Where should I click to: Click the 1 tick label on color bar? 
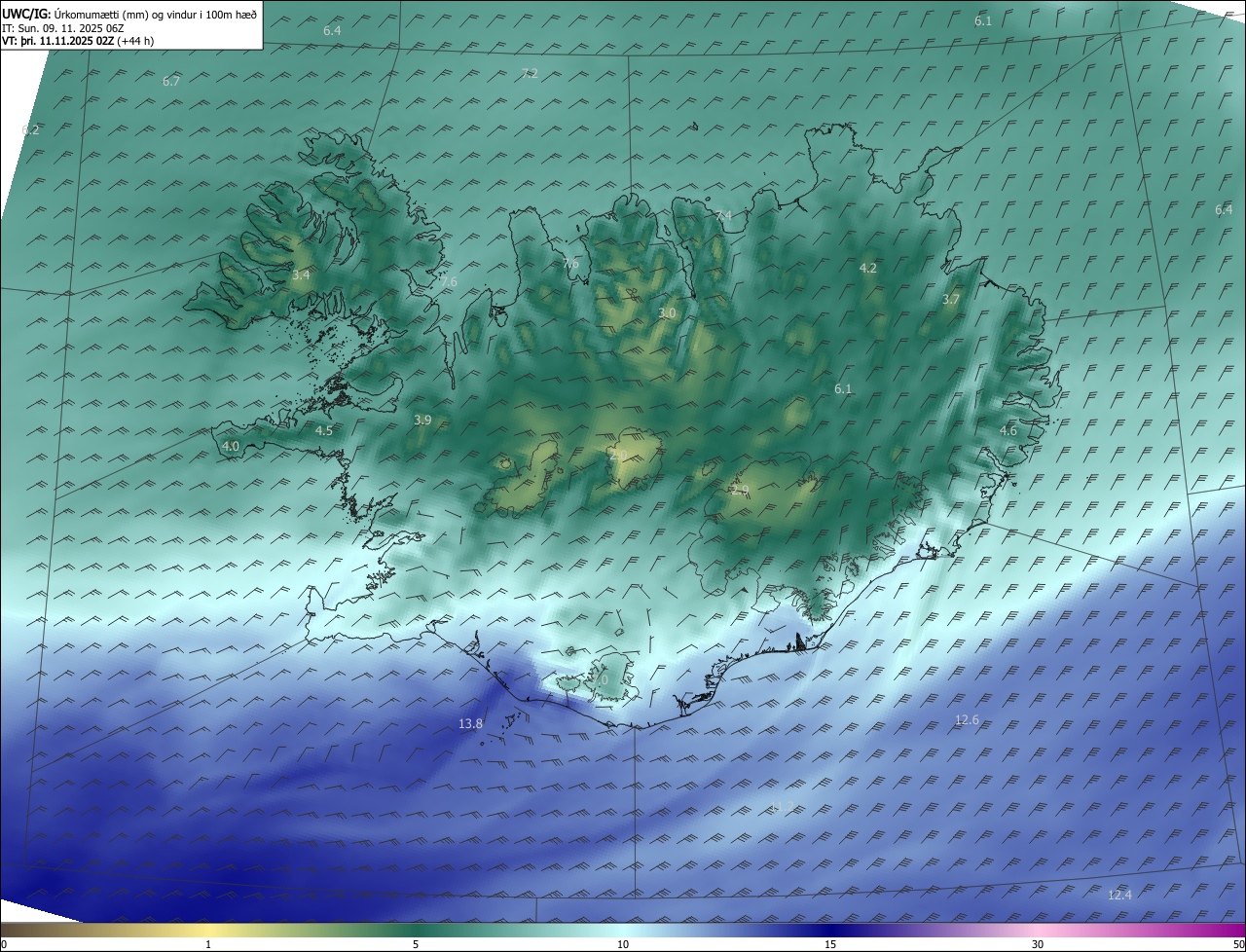(208, 944)
